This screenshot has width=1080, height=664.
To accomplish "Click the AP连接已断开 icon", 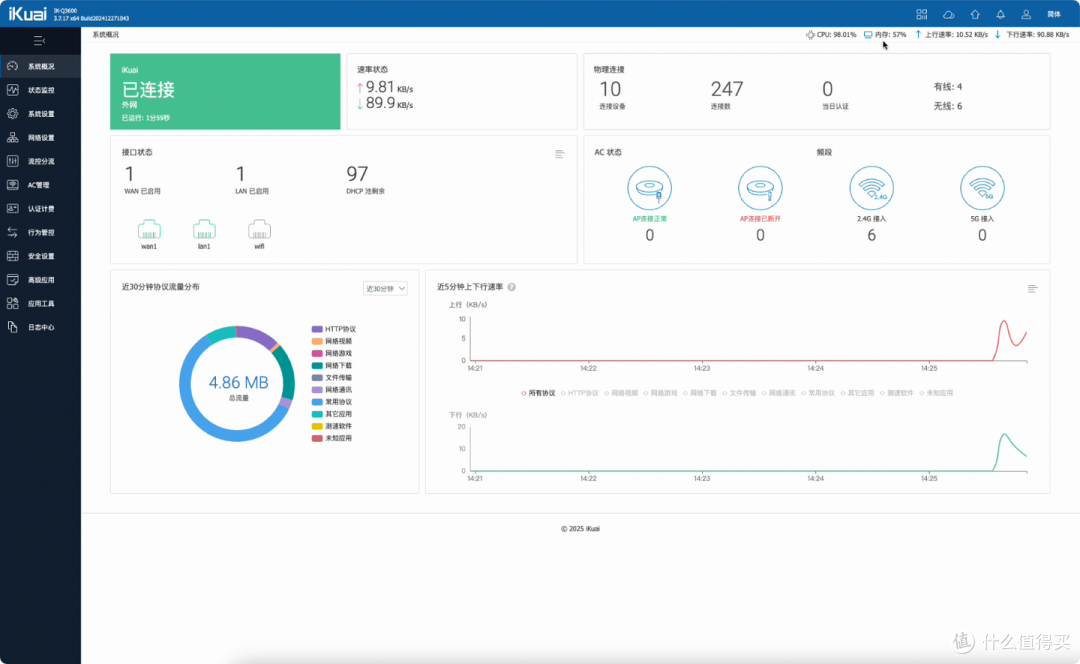I will (x=760, y=188).
